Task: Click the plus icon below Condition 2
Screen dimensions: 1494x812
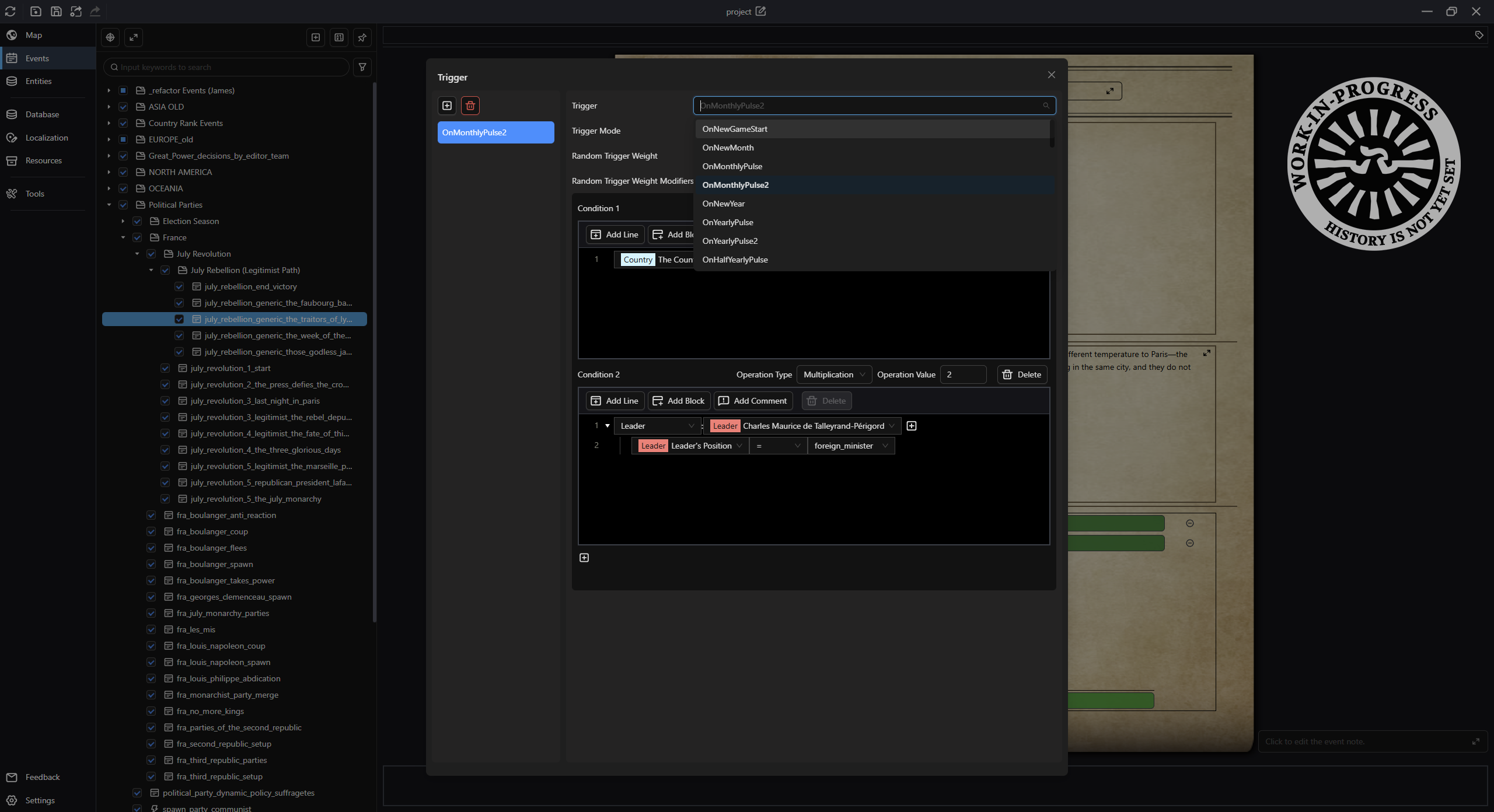Action: pos(584,558)
